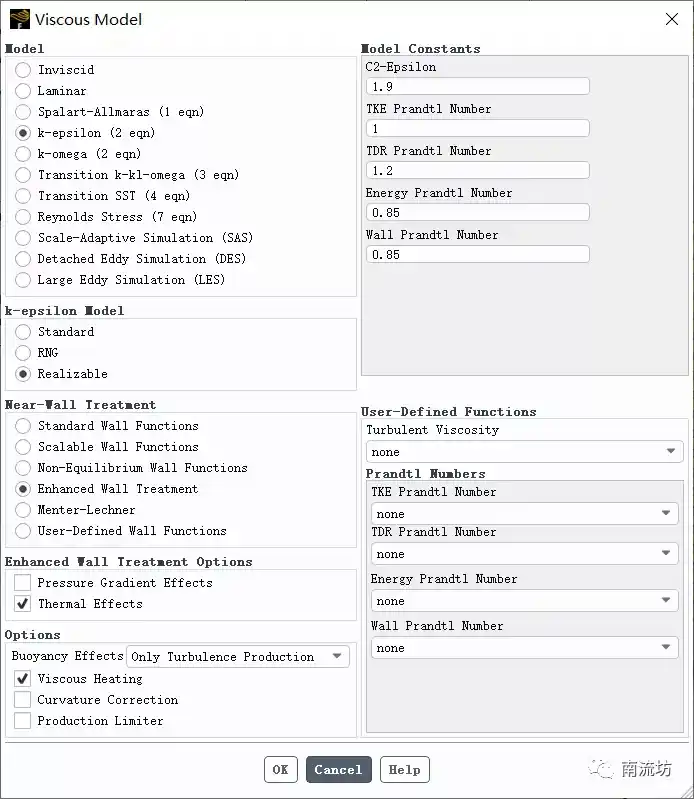
Task: Open Buoyancy Effects dropdown
Action: point(238,656)
